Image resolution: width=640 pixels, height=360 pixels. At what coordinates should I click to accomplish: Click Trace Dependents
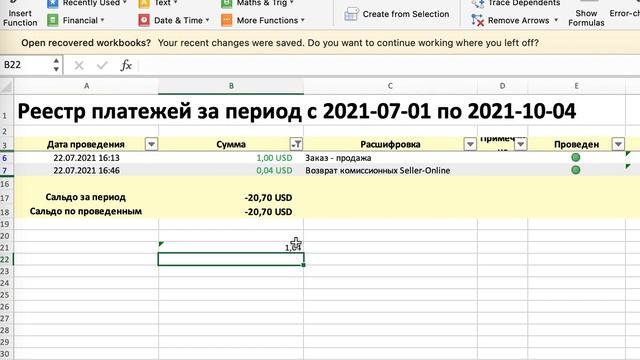point(516,3)
